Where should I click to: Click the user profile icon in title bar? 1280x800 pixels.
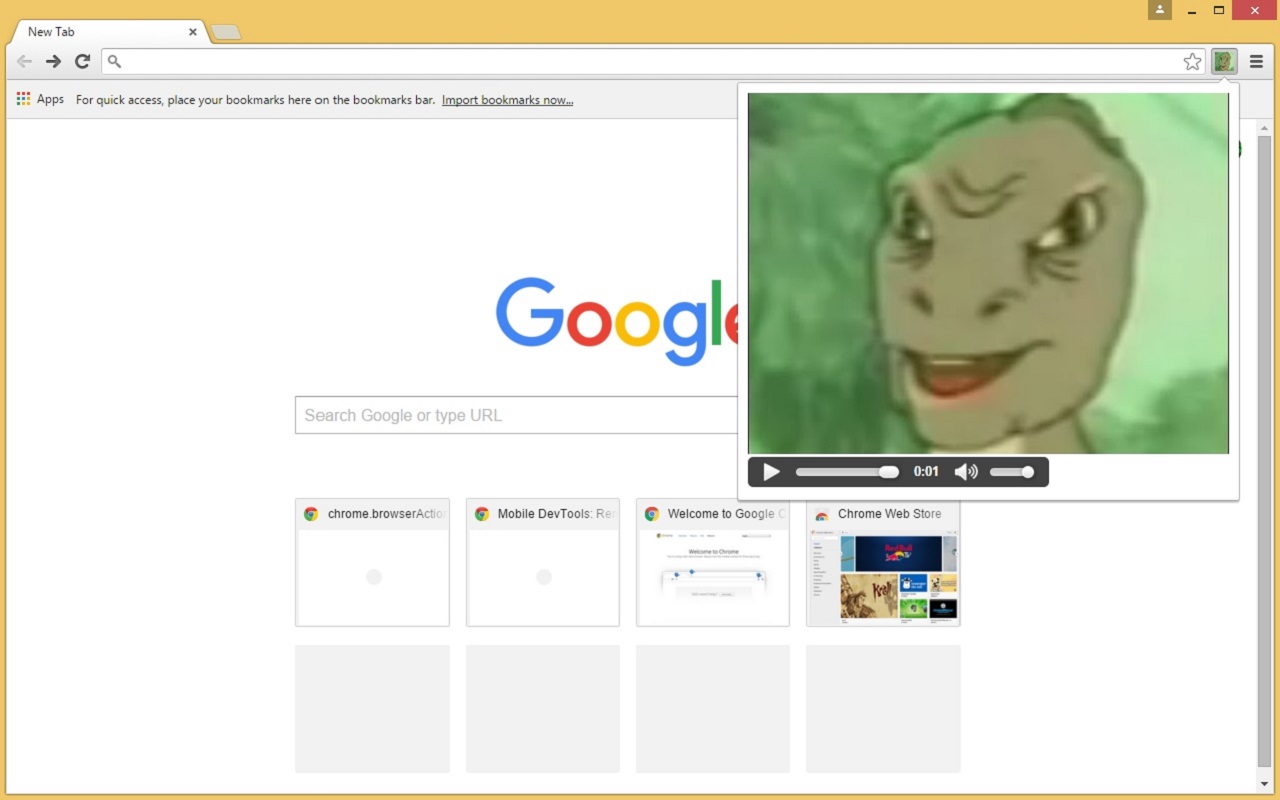(x=1160, y=10)
